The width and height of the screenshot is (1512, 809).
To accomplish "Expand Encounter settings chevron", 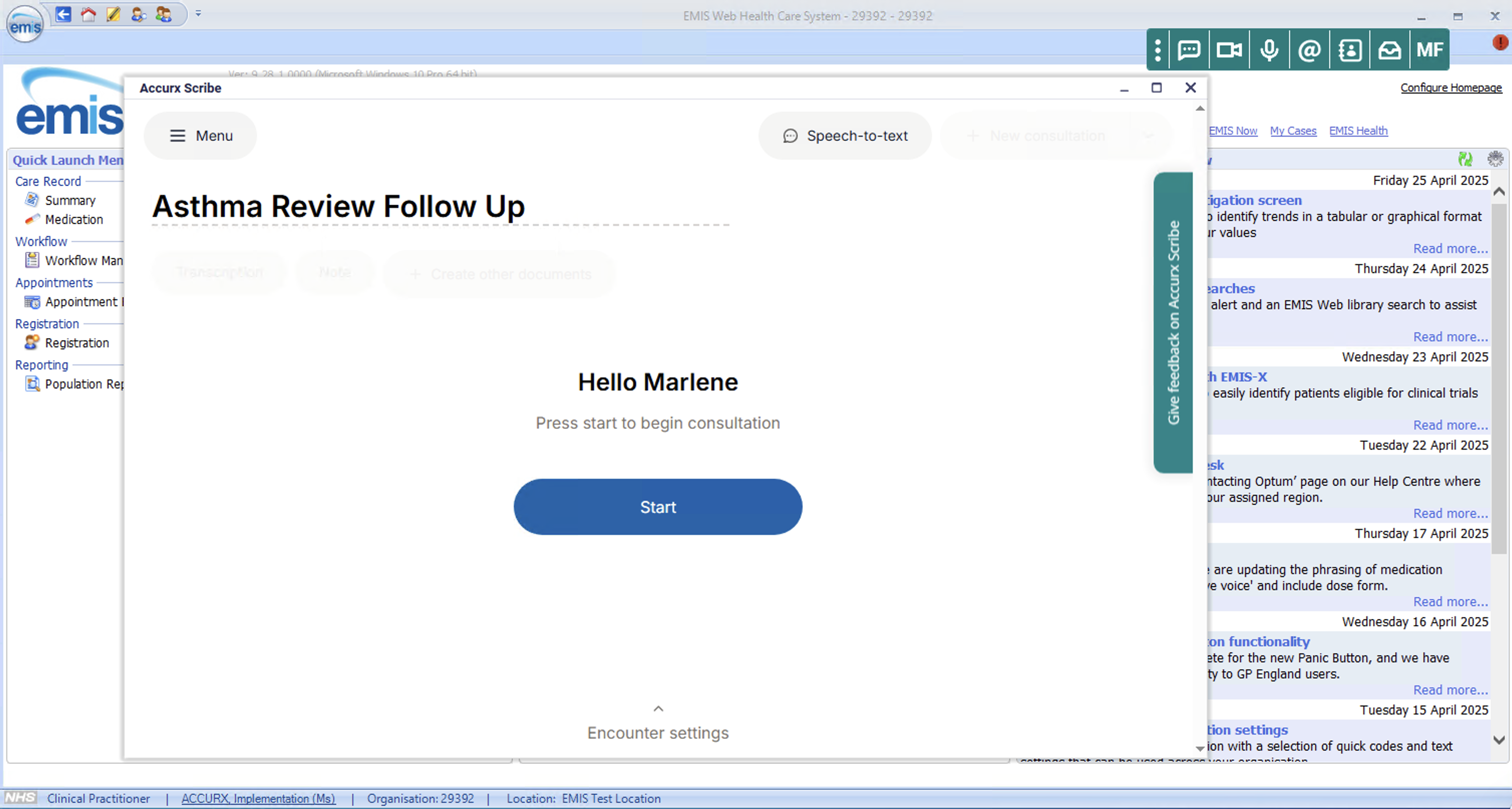I will click(x=658, y=709).
